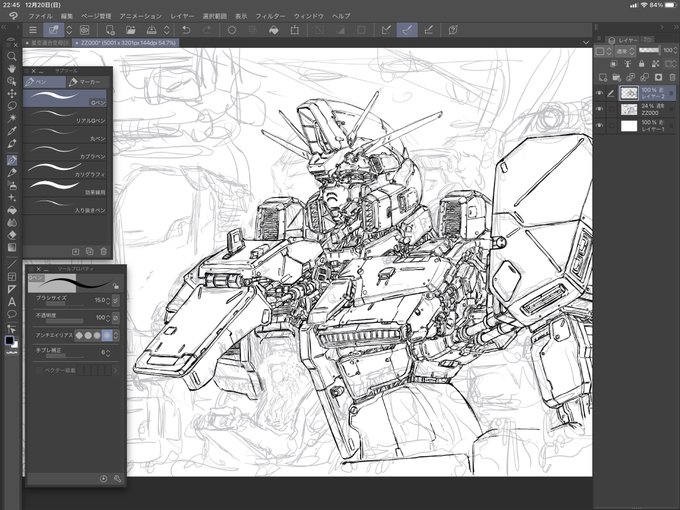The height and width of the screenshot is (510, 680).
Task: Toggle brush size pressure dynamics button
Action: 116,300
